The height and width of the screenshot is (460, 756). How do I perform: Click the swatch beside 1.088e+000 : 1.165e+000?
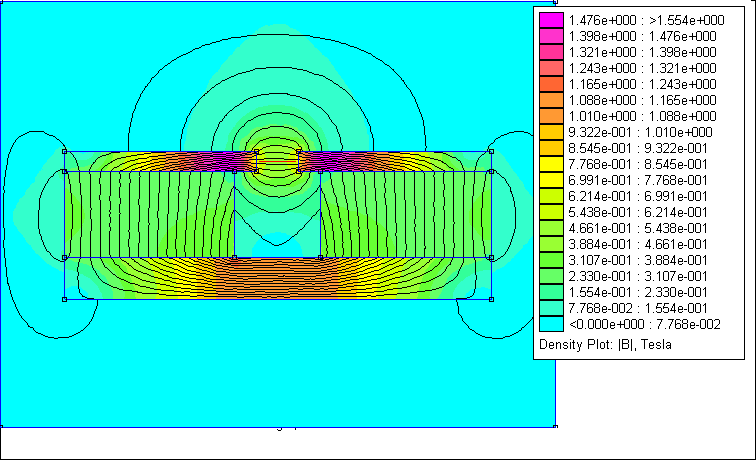click(x=551, y=100)
